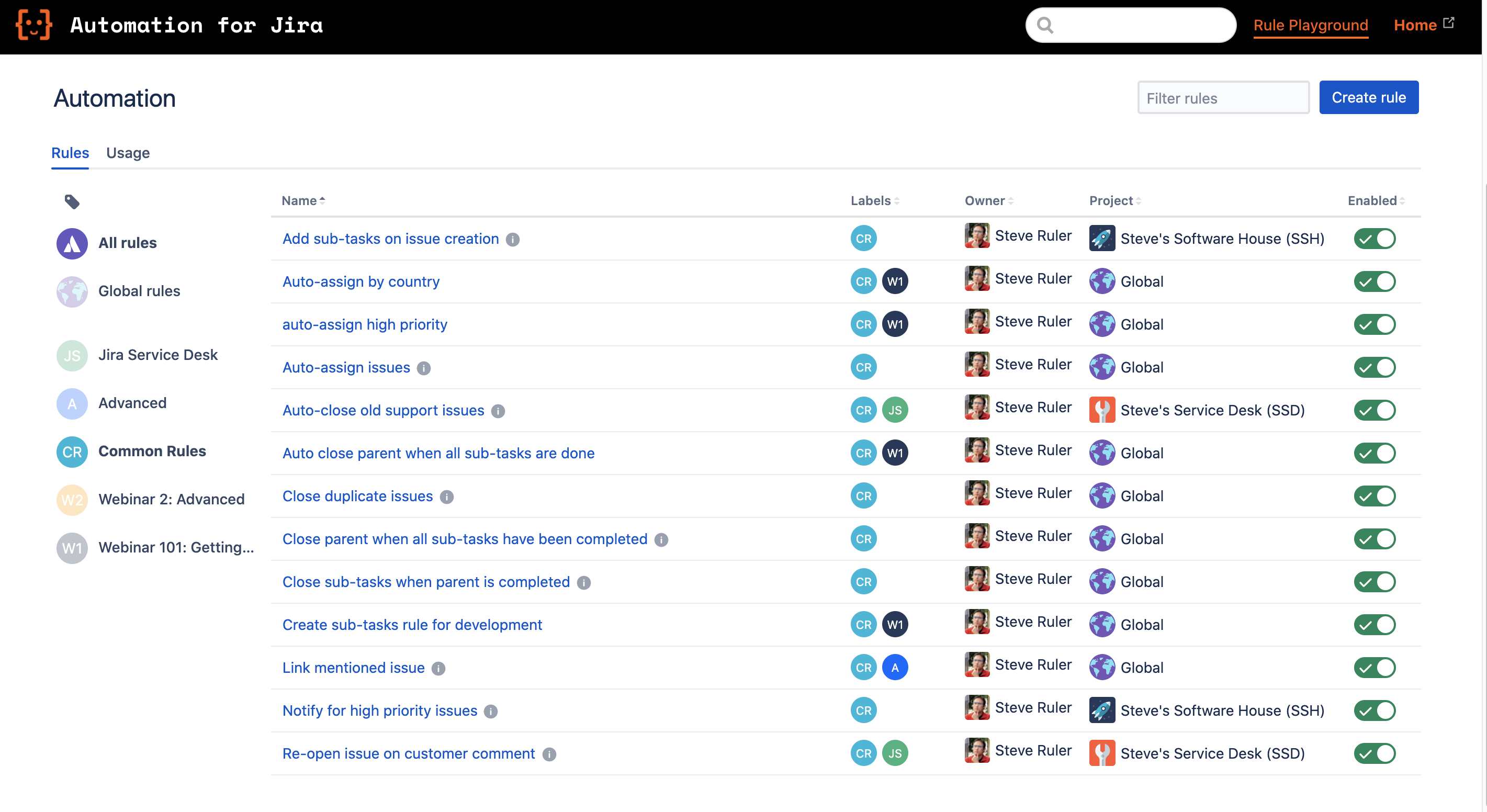Screen dimensions: 1487x812
Task: Switch to the Usage tab
Action: (128, 153)
